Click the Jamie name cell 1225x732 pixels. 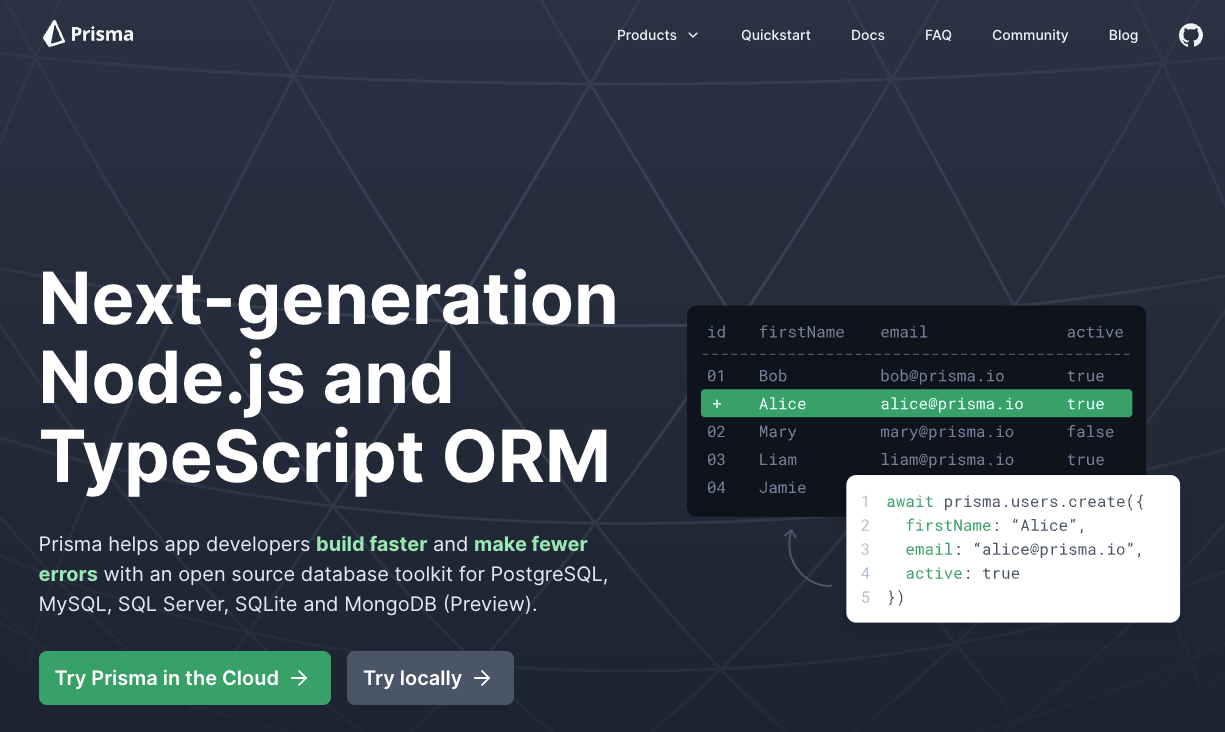tap(782, 488)
